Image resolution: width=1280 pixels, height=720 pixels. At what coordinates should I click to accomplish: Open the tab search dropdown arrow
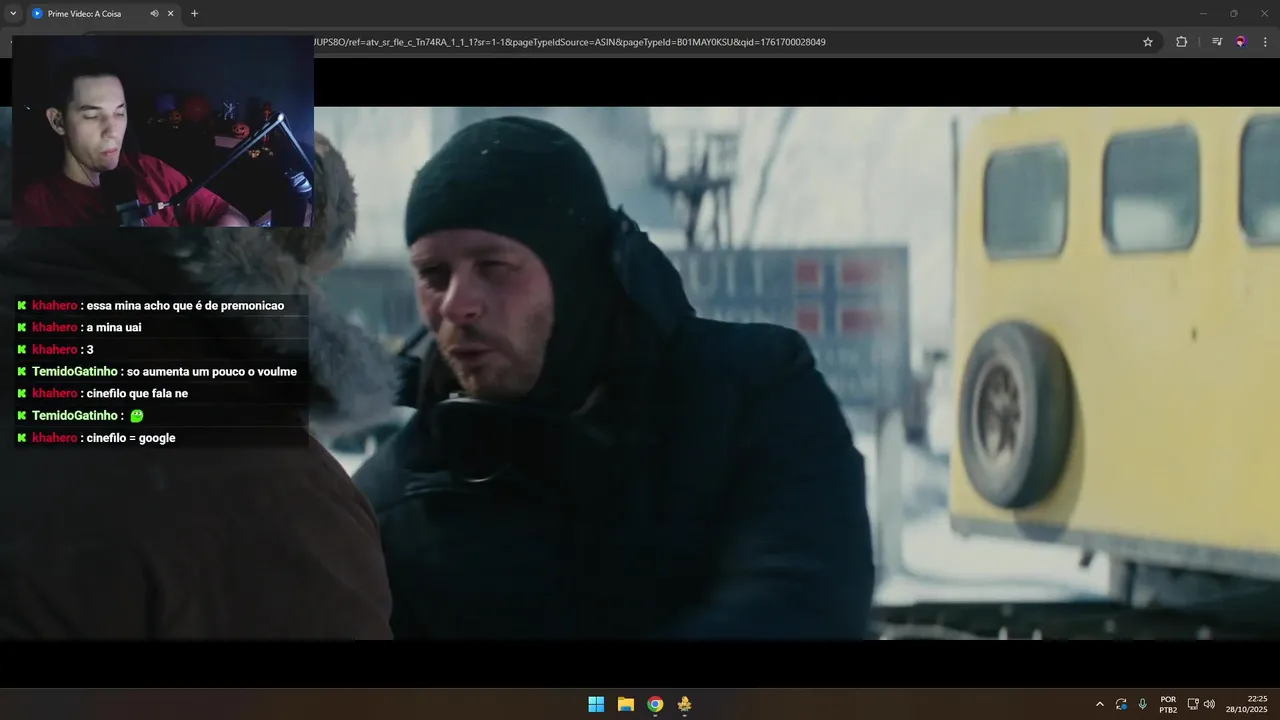(13, 14)
